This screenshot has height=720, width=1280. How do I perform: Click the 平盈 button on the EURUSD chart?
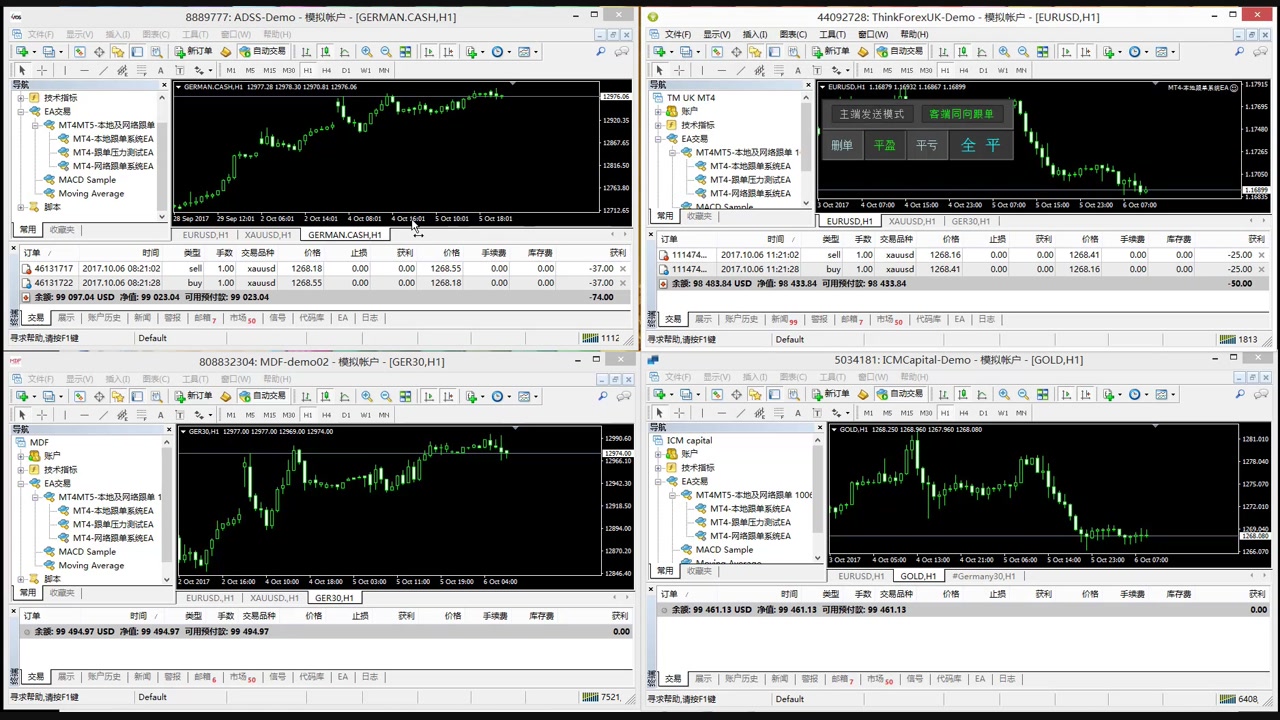884,146
